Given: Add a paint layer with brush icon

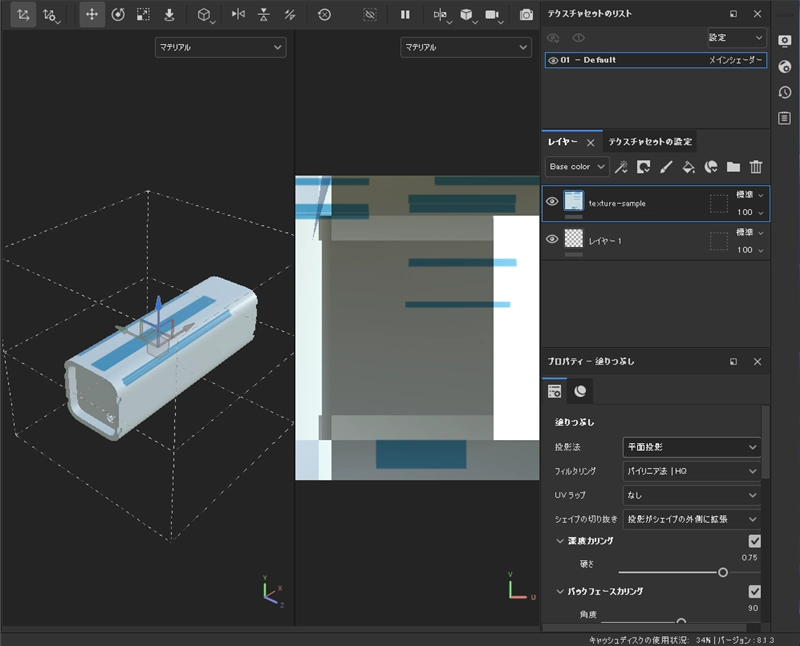Looking at the screenshot, I should (x=666, y=167).
